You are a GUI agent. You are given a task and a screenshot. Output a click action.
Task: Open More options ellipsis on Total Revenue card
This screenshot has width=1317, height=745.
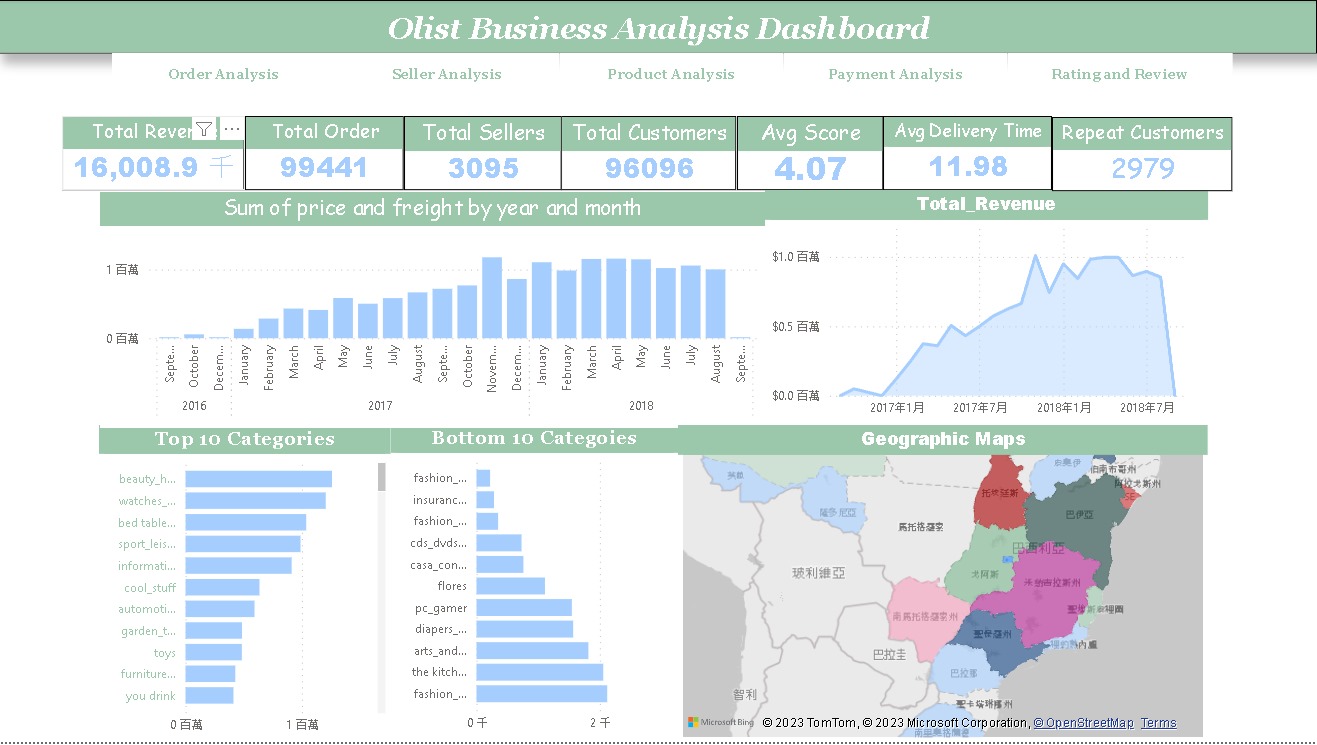[231, 128]
